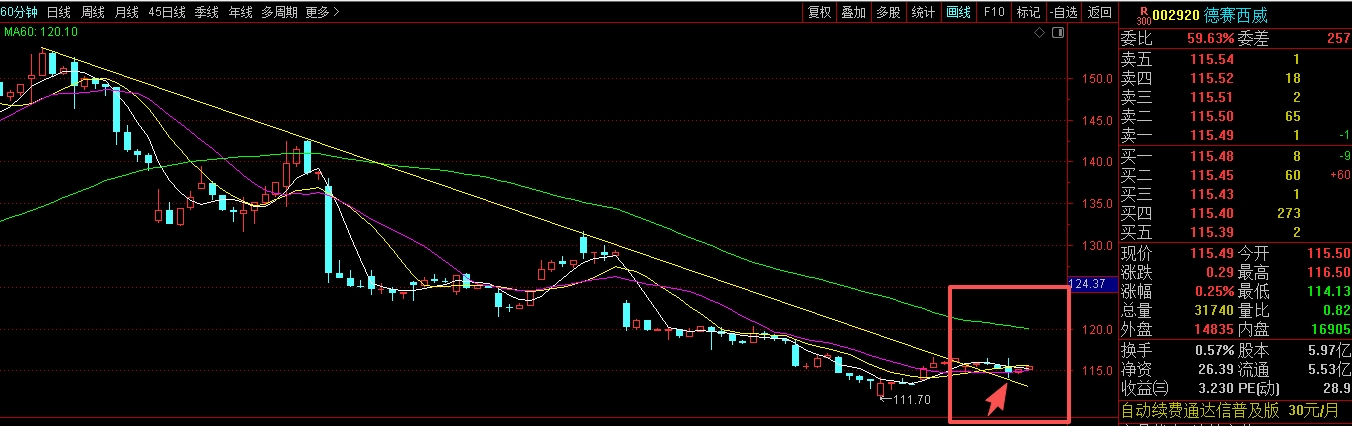Click the 流通 value 5.53亿
Viewport: 1352px width, 426px height.
1330,370
